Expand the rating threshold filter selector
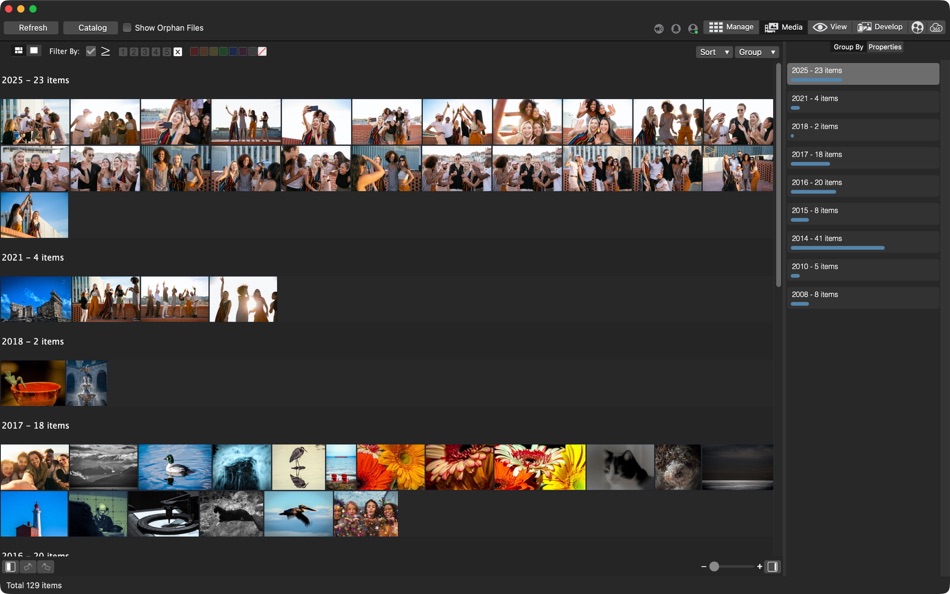Viewport: 950px width, 594px height. tap(105, 51)
